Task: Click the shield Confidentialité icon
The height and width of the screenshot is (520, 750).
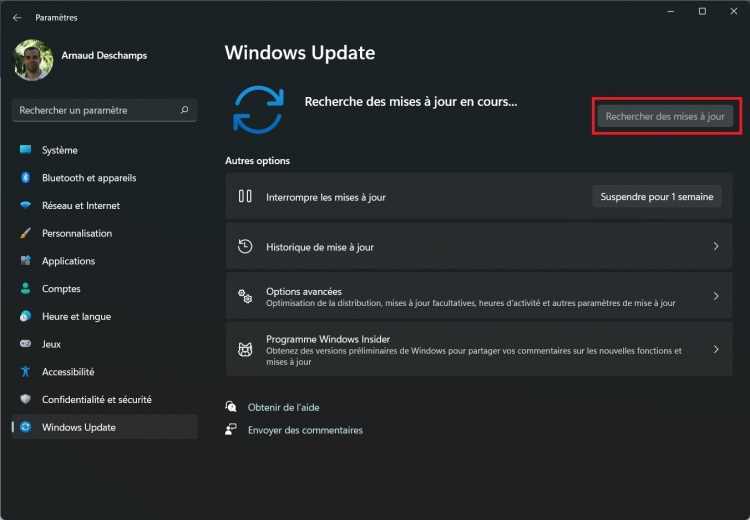Action: tap(25, 399)
